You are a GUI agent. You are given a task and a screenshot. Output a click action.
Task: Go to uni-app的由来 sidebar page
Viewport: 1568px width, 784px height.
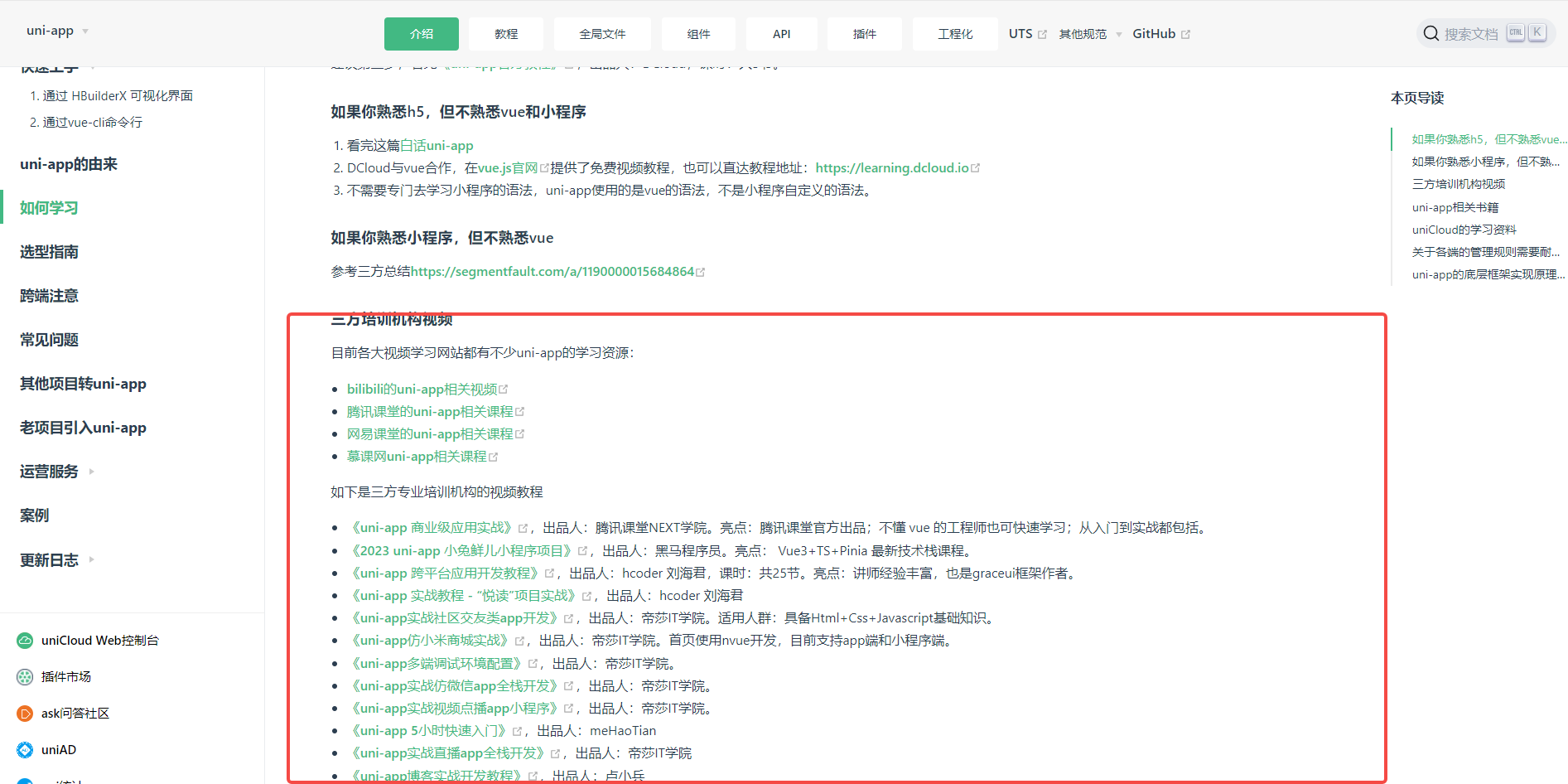click(x=69, y=164)
